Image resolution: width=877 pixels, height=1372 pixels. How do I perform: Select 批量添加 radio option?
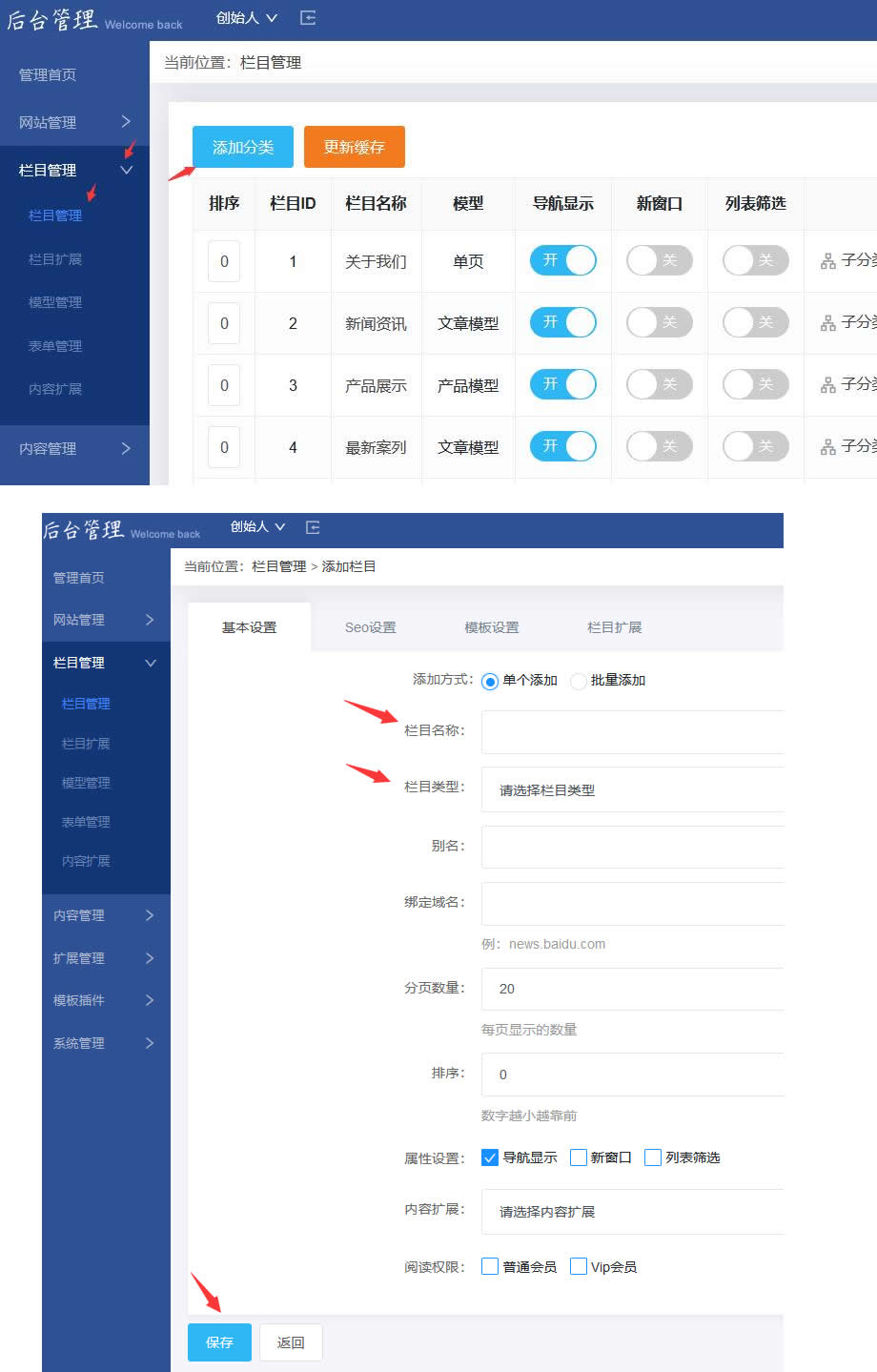point(579,681)
